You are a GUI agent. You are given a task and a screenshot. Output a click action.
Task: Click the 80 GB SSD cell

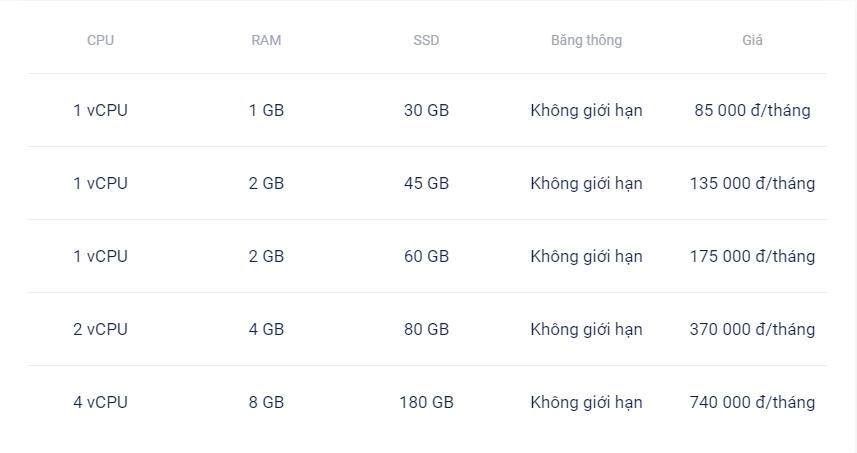tap(426, 329)
